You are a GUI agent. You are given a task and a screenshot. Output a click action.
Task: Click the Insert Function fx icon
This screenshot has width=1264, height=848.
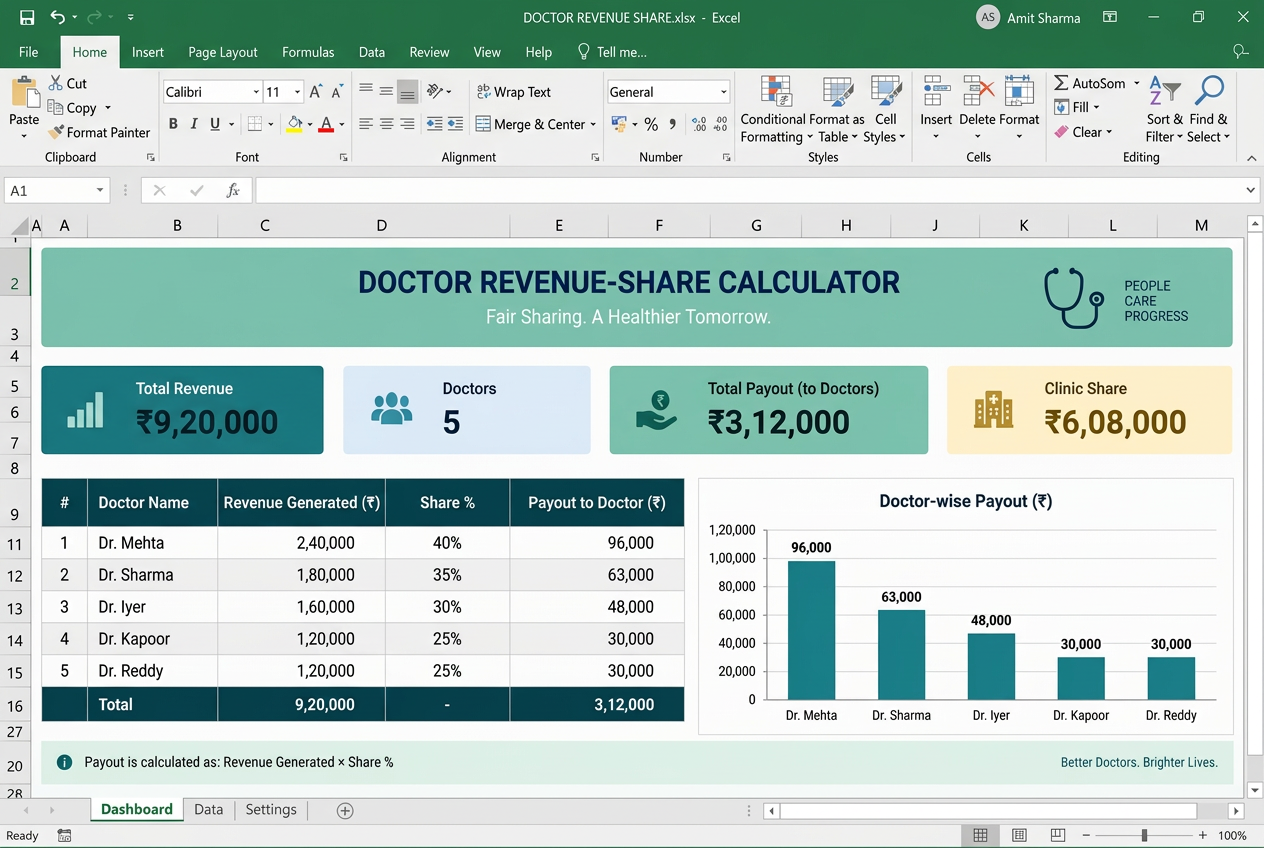click(232, 190)
